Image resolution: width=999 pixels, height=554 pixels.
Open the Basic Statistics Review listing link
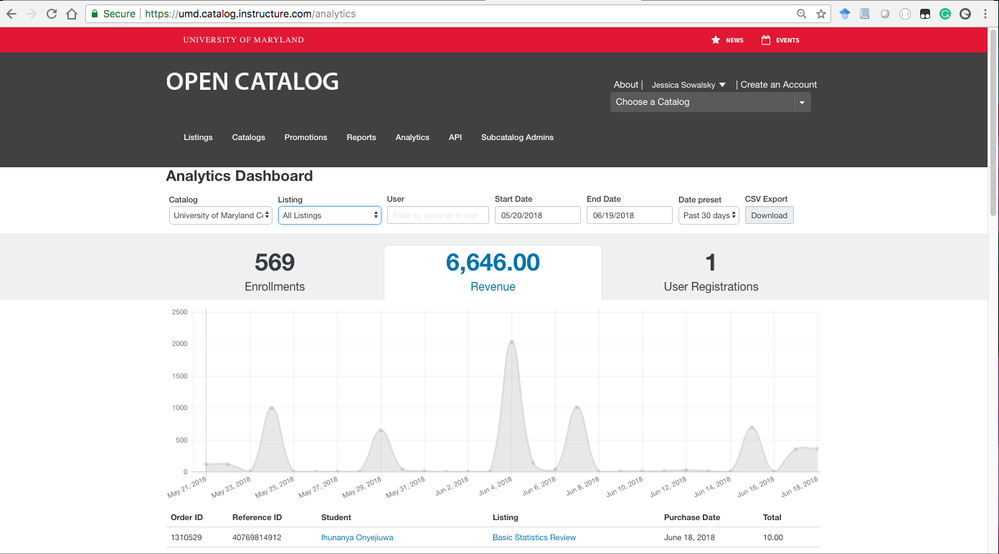(534, 538)
